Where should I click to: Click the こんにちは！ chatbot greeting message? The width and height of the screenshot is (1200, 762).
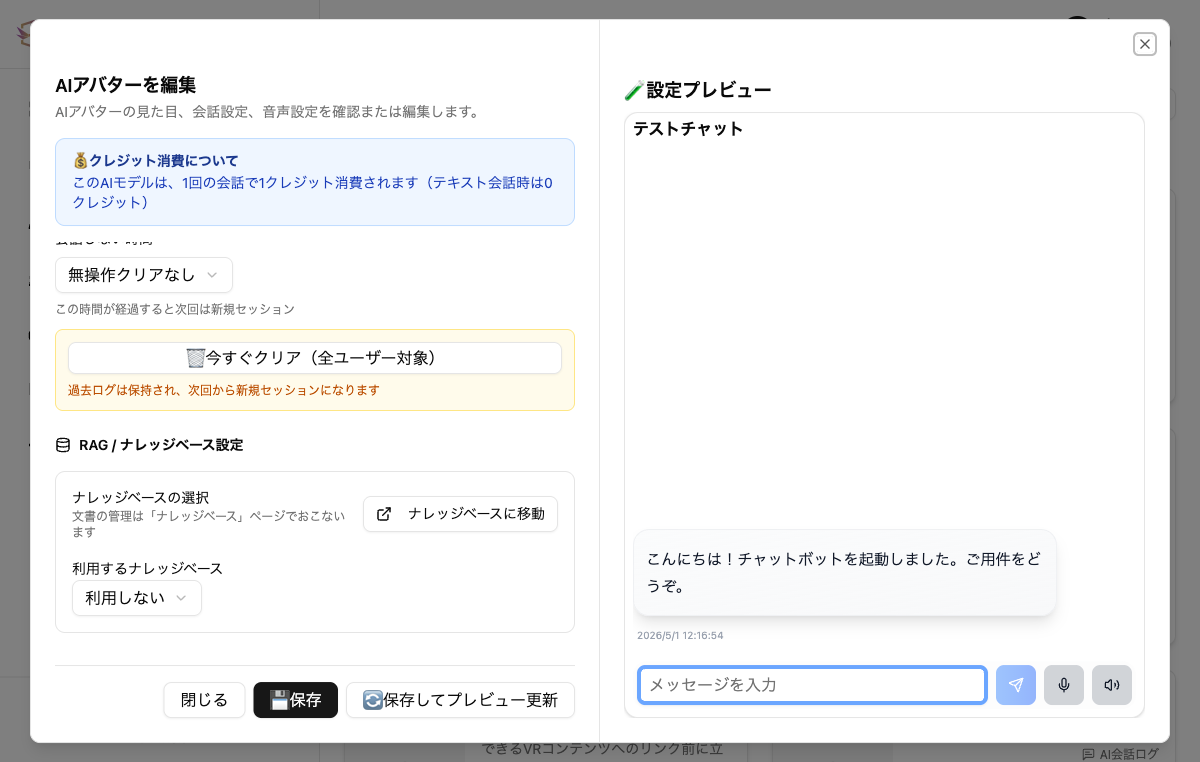coord(845,573)
